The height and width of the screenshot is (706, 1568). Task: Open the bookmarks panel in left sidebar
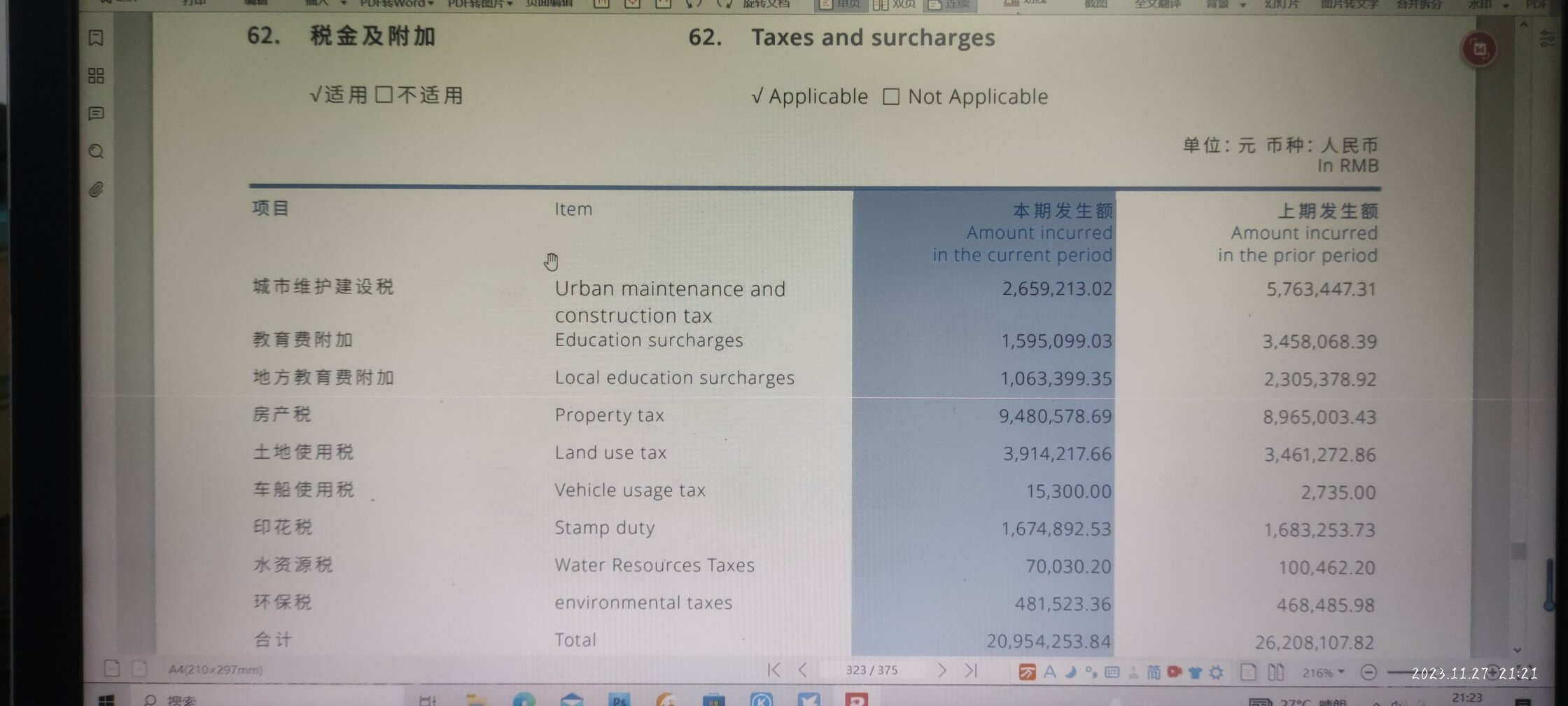(x=97, y=38)
